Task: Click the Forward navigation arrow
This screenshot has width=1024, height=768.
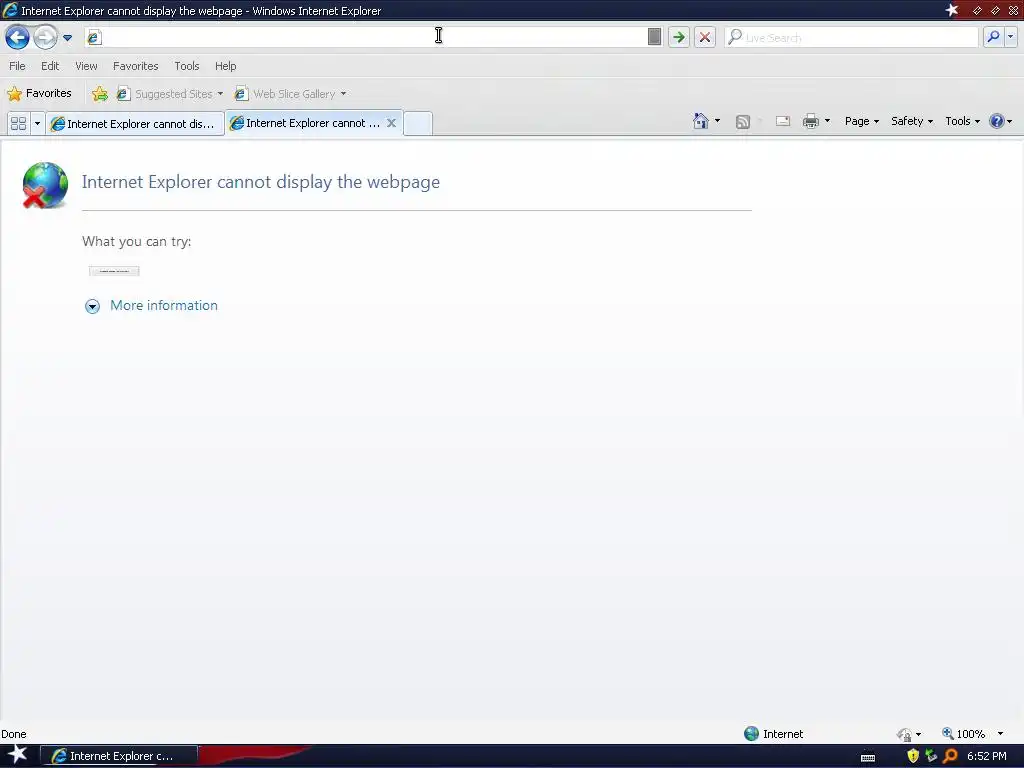Action: tap(45, 37)
